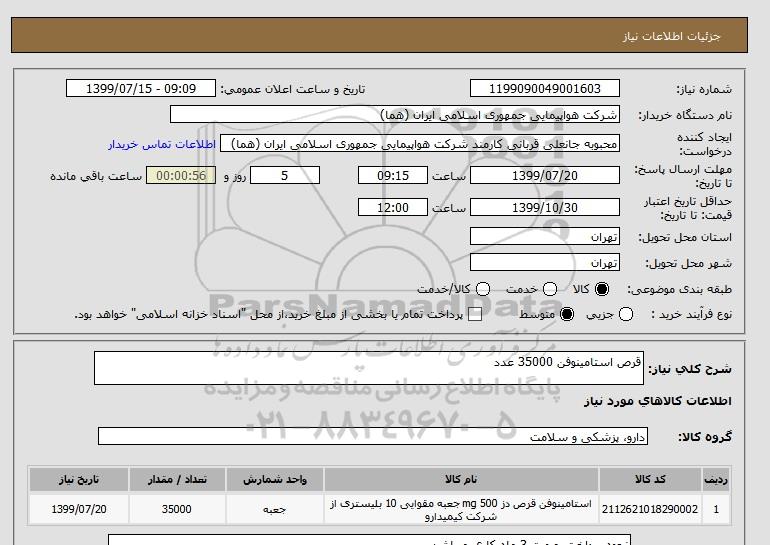Open the buyer contact information link
Image resolution: width=770 pixels, height=545 pixels.
[162, 144]
